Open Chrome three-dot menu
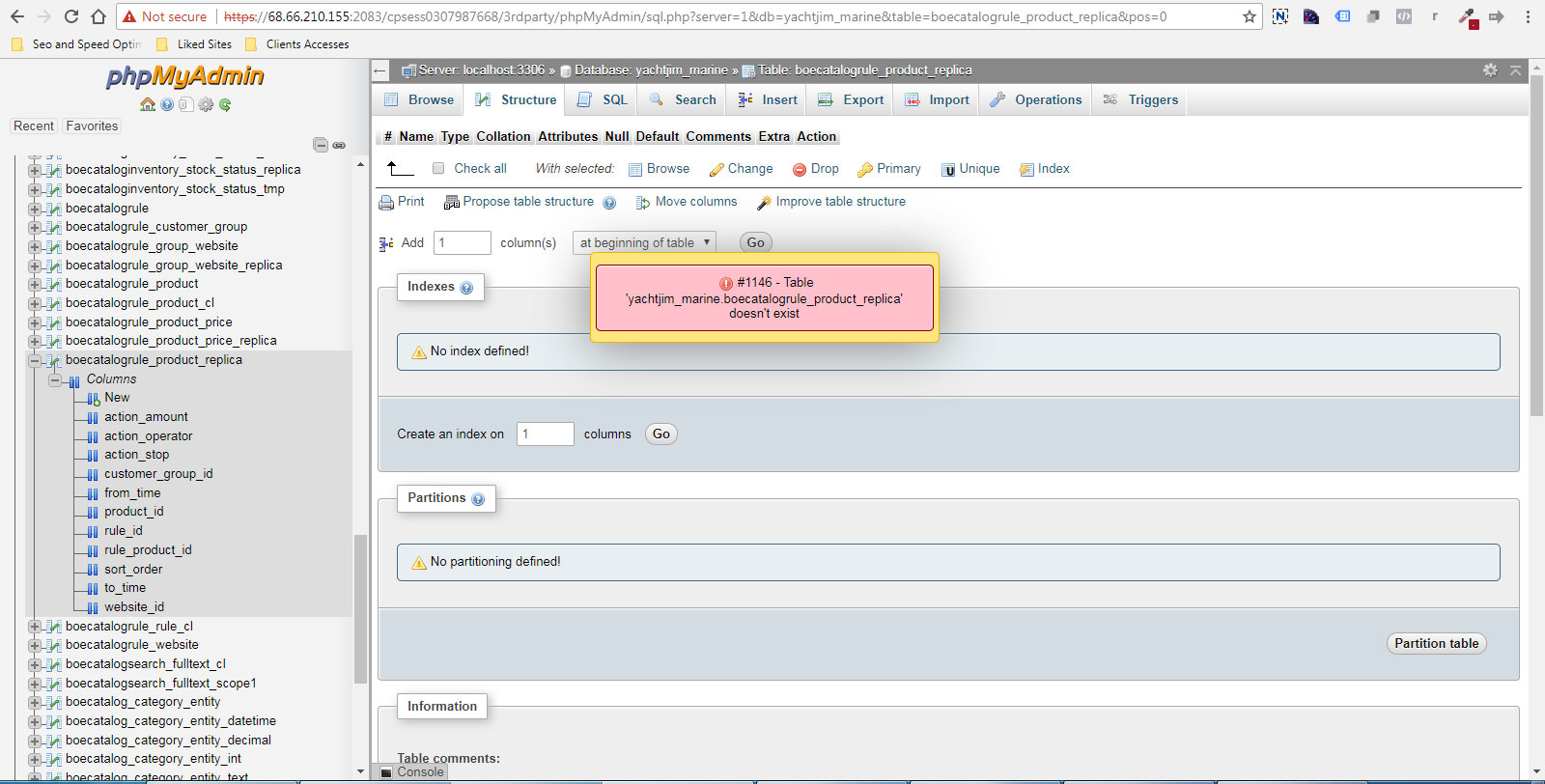The height and width of the screenshot is (784, 1545). click(1528, 16)
